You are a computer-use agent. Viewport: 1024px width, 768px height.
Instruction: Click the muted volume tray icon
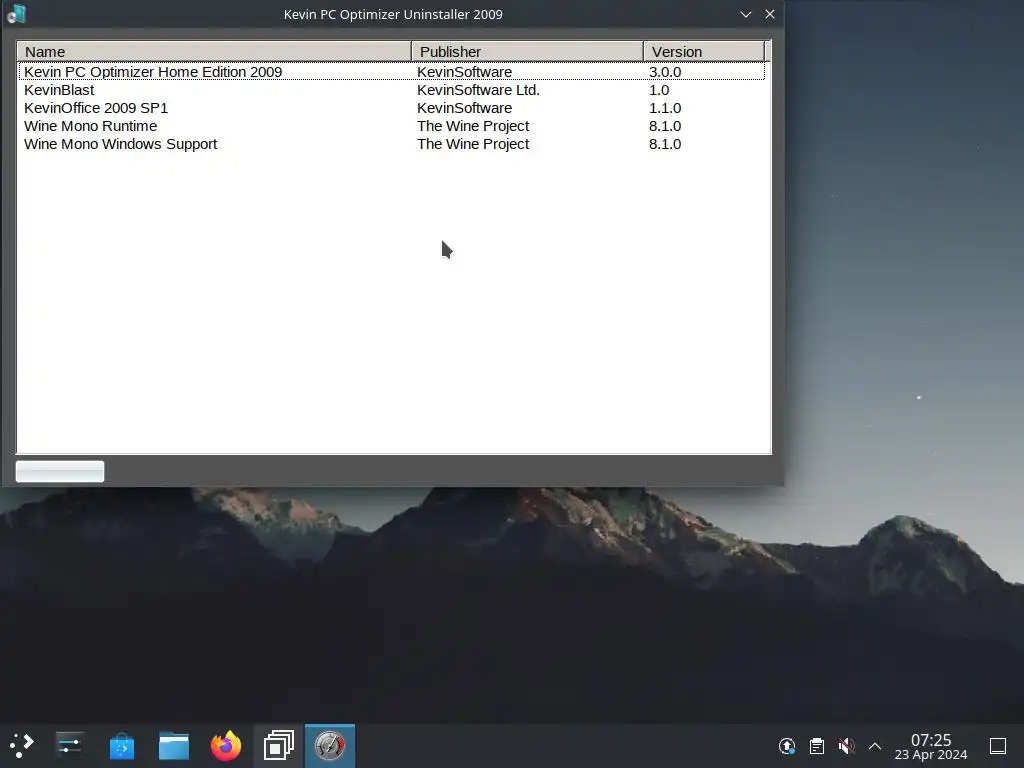[846, 746]
